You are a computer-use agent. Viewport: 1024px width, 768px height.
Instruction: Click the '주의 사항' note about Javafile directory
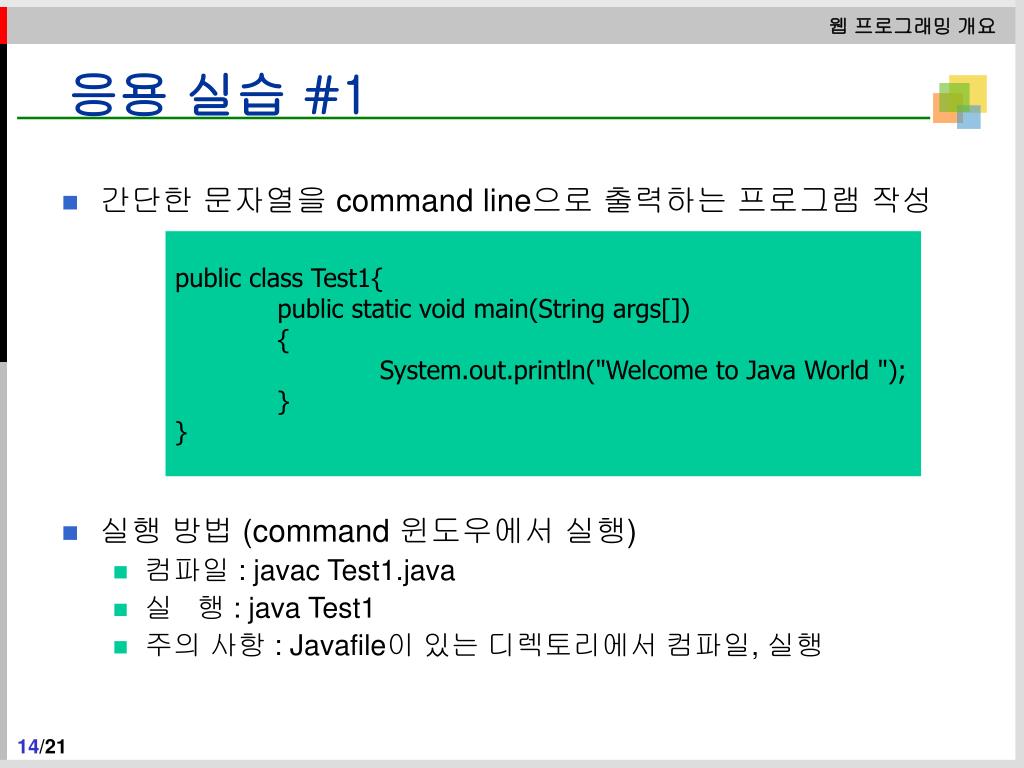pos(483,645)
